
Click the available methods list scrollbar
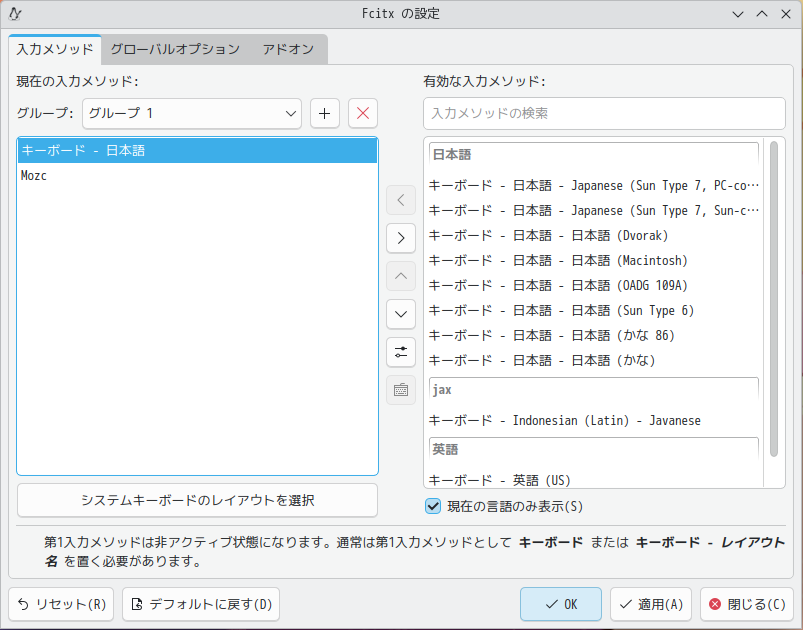(774, 299)
